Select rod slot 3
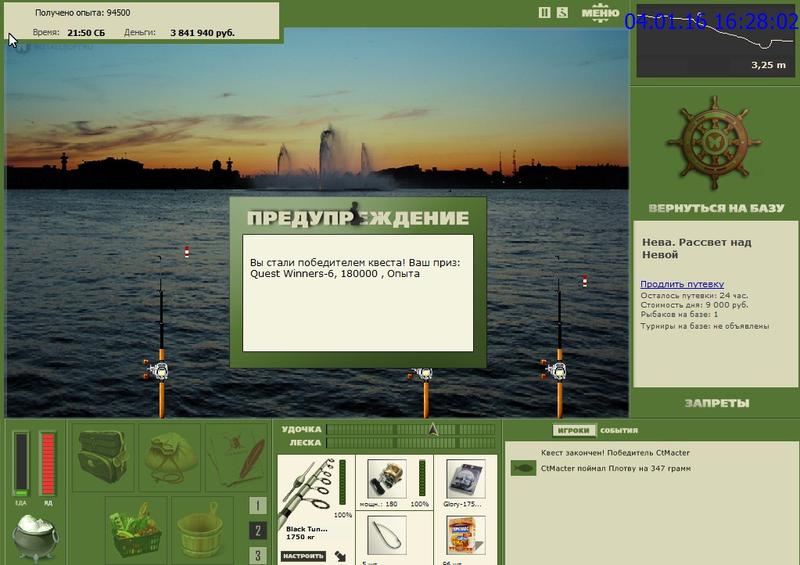Viewport: 800px width, 565px height. tap(258, 555)
